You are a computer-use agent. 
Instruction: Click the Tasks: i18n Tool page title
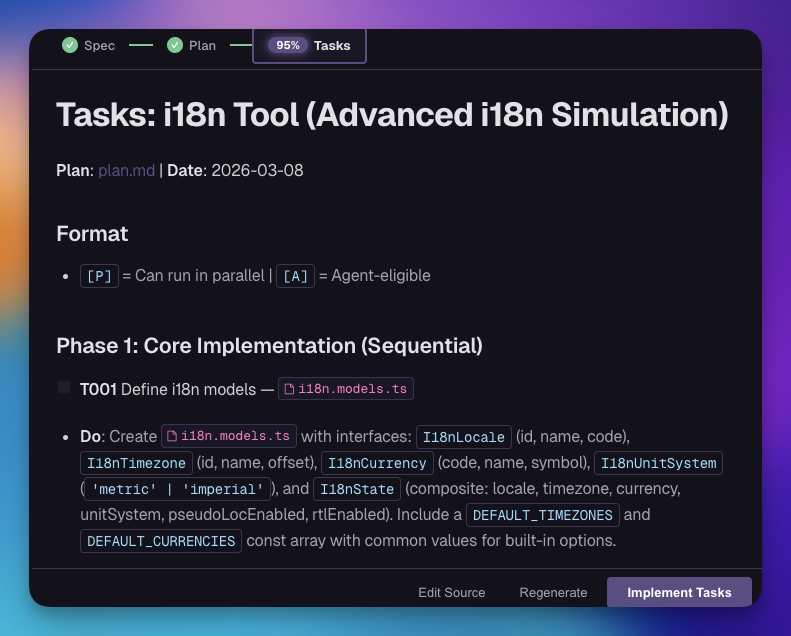point(392,114)
